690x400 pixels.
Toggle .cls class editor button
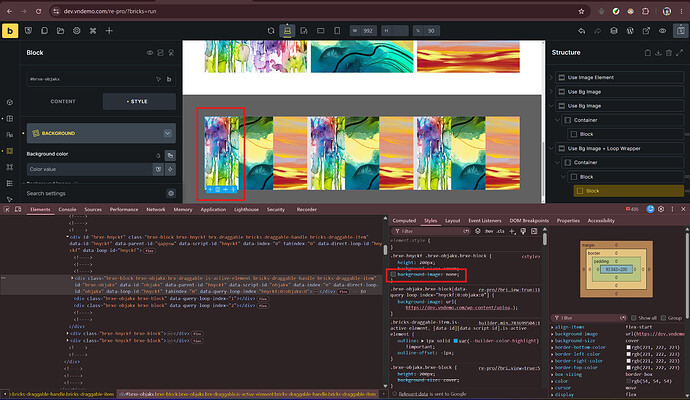coord(501,231)
